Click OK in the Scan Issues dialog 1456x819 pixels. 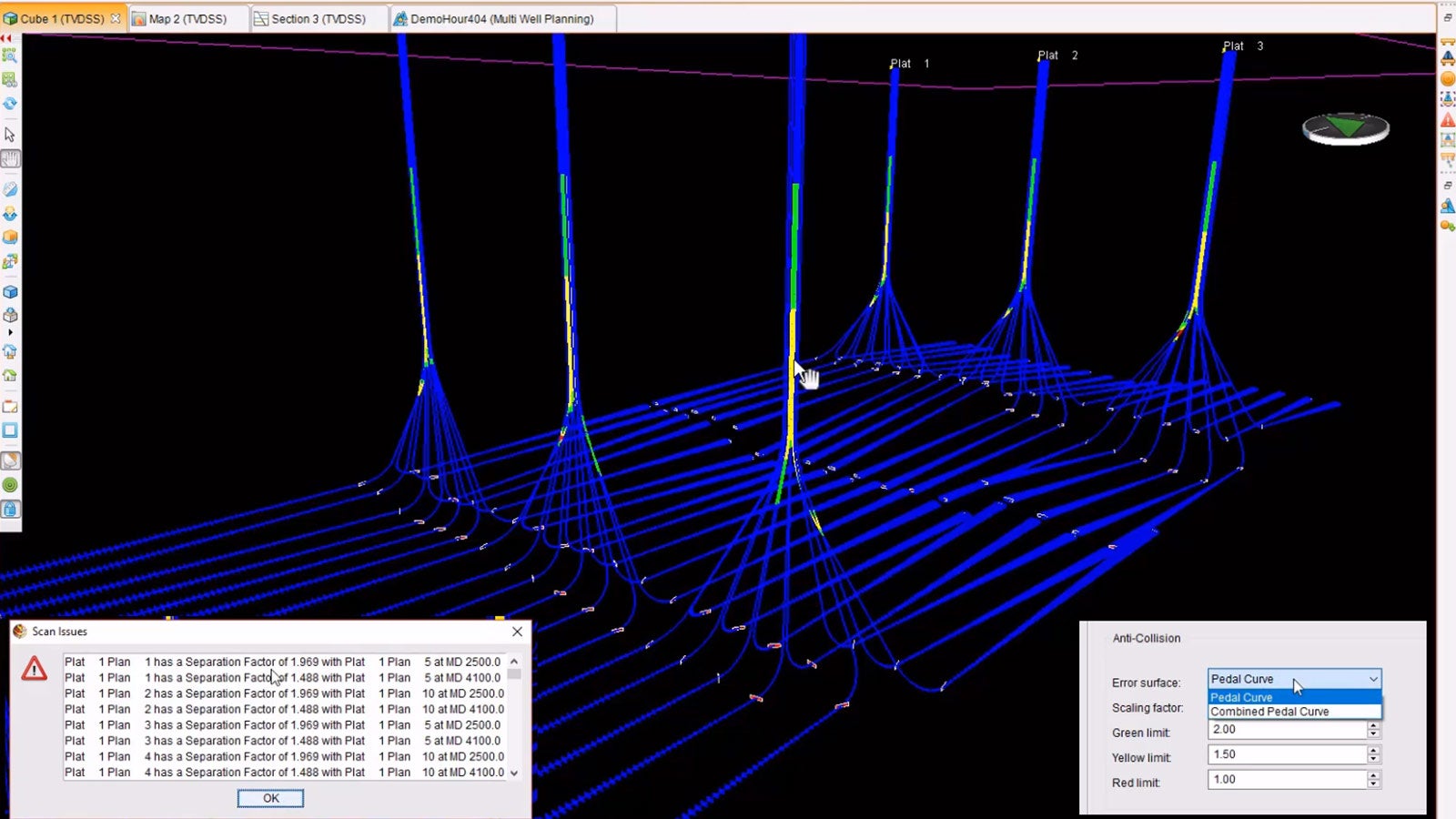tap(270, 798)
